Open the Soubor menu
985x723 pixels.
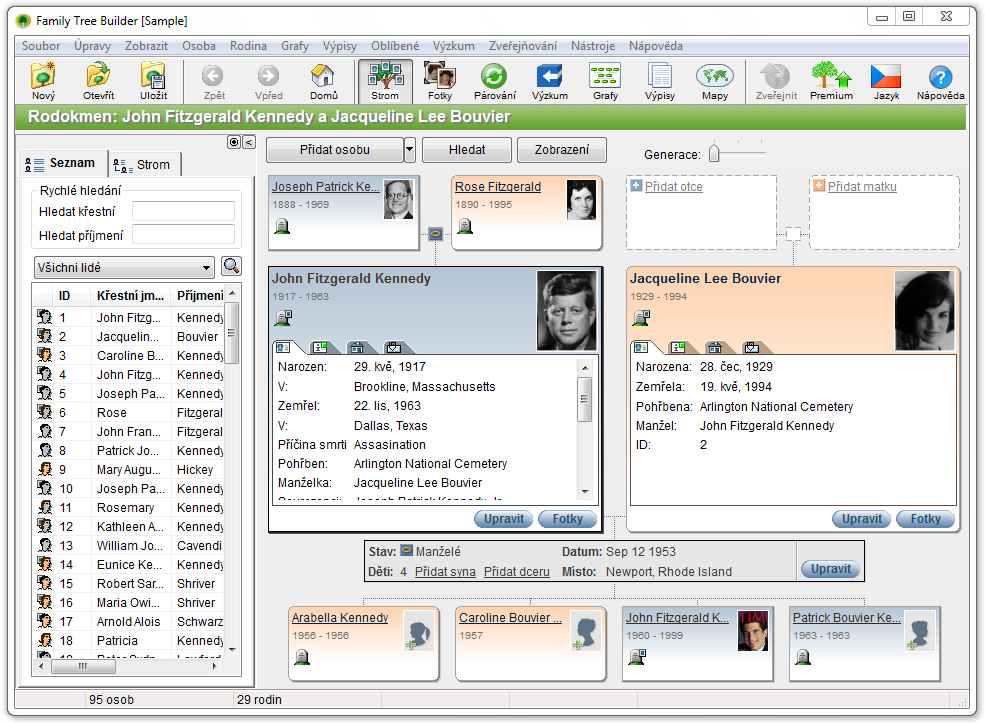tap(41, 46)
